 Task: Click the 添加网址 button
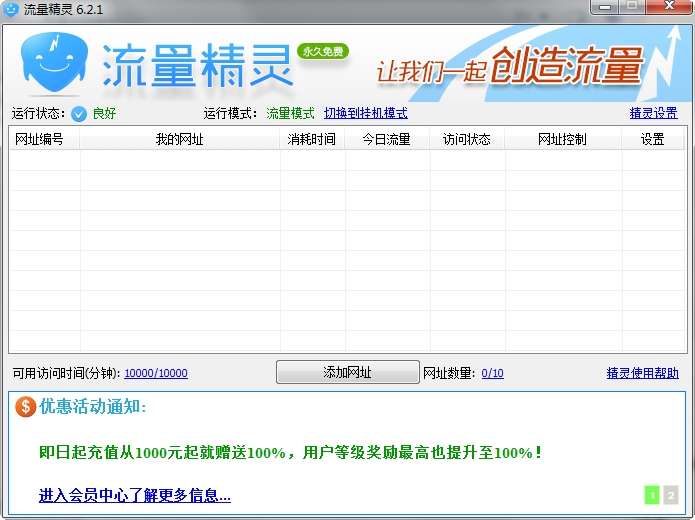(x=348, y=372)
